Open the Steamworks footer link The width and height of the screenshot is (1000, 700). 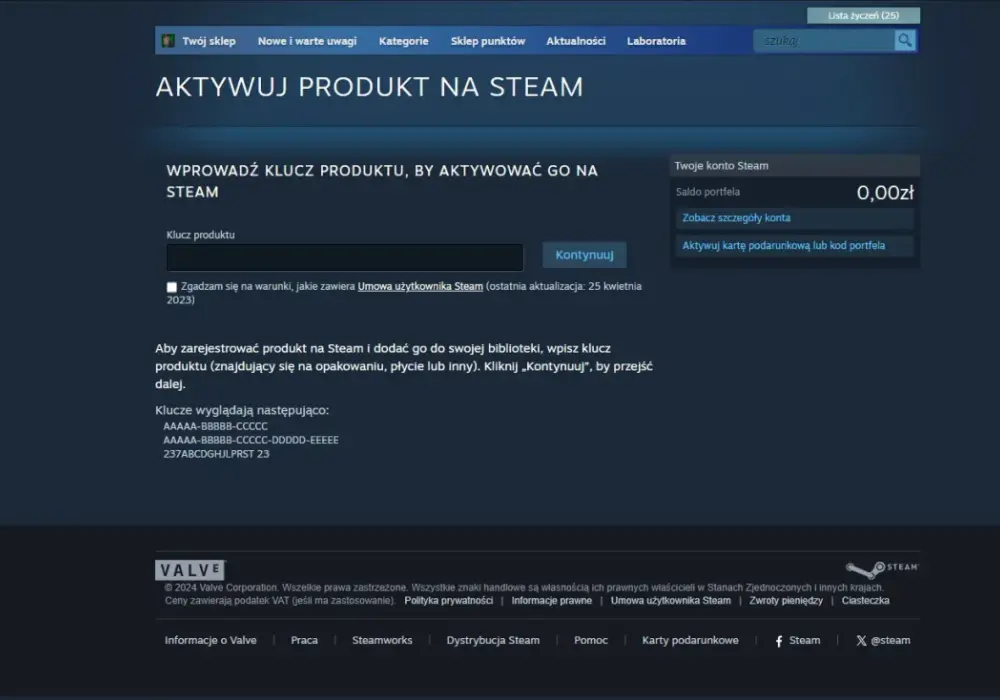point(382,640)
